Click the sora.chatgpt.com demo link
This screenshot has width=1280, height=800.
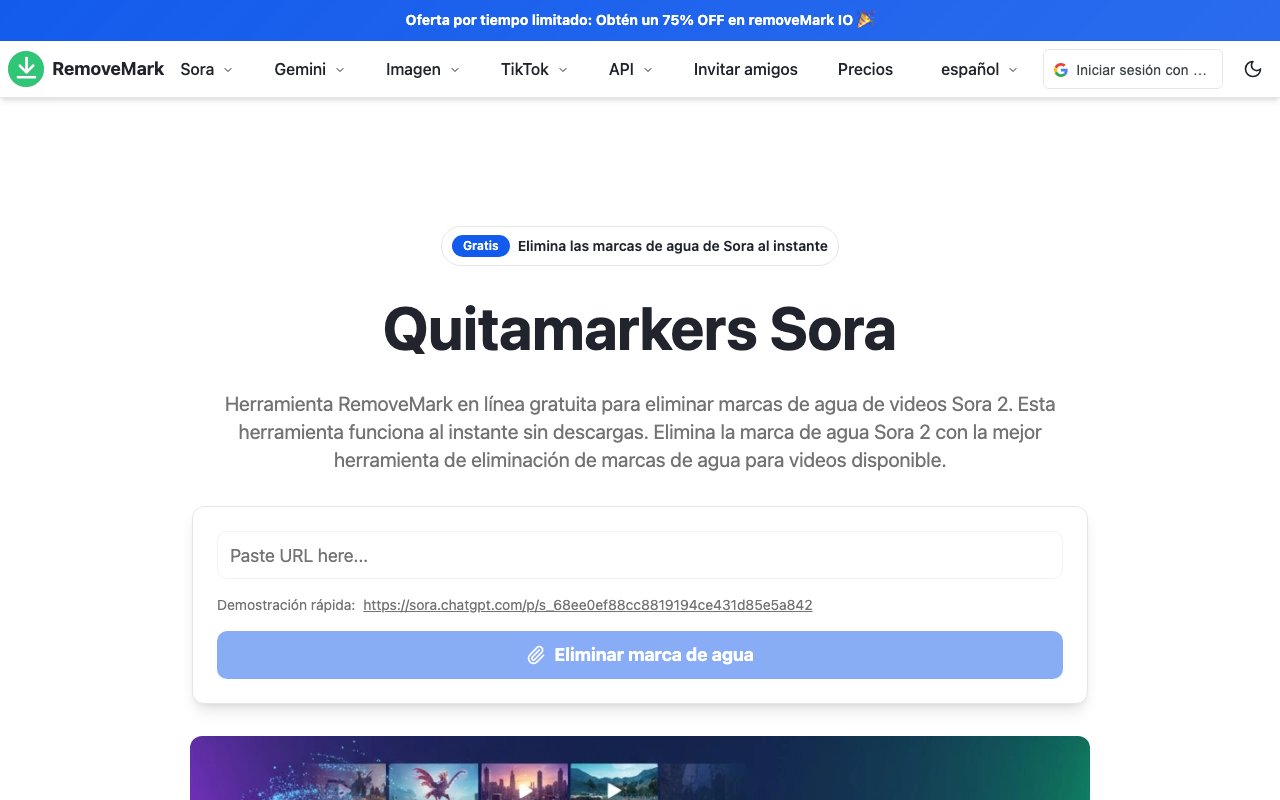(587, 605)
